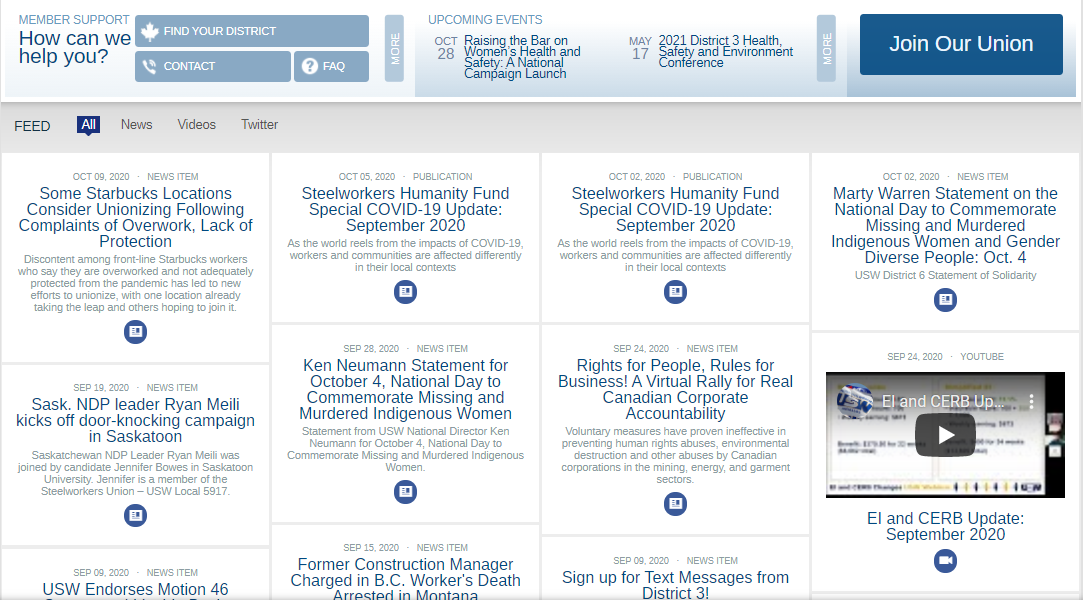Open the 2021 District 3 Health, Safety conference event
The width and height of the screenshot is (1083, 600).
pos(725,52)
